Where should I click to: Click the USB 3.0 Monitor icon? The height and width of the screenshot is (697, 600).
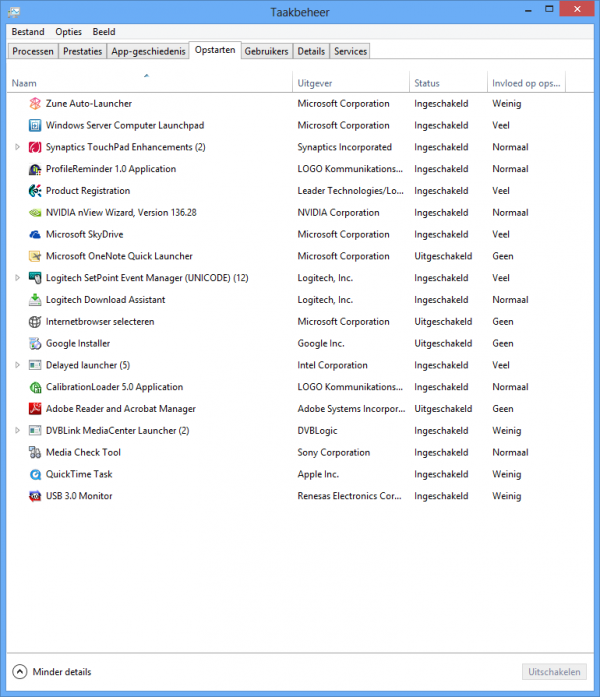pyautogui.click(x=35, y=496)
